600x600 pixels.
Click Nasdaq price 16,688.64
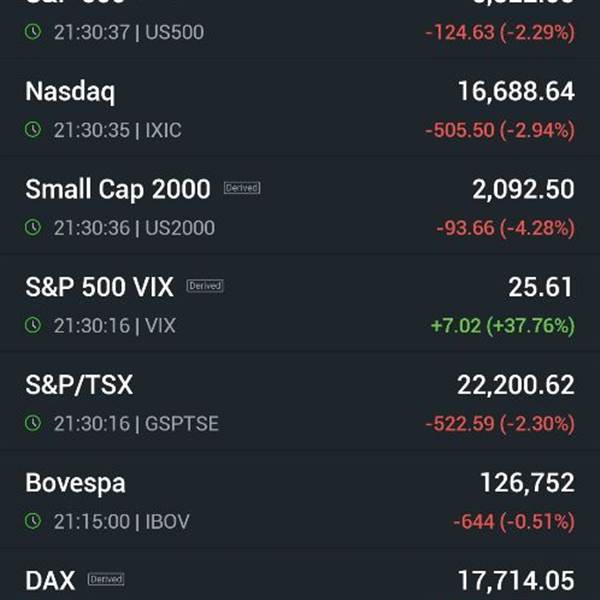[x=516, y=91]
